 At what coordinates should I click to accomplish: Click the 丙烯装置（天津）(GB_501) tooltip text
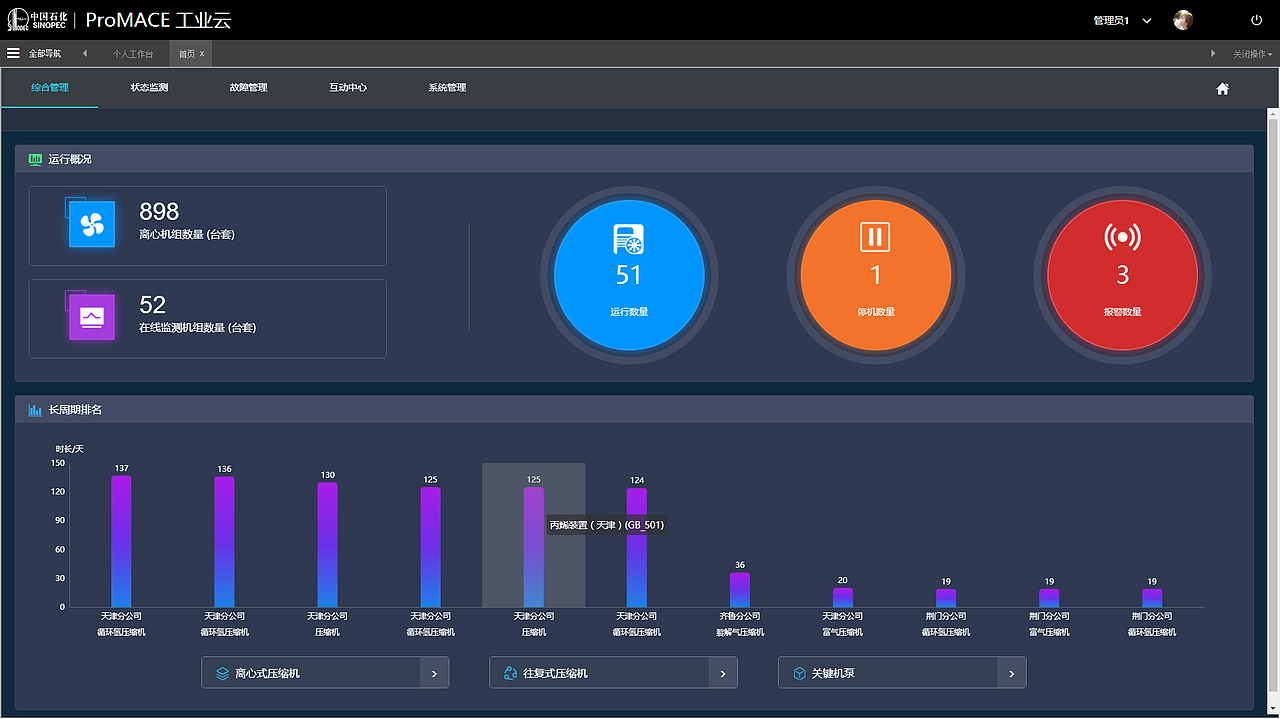pos(607,525)
